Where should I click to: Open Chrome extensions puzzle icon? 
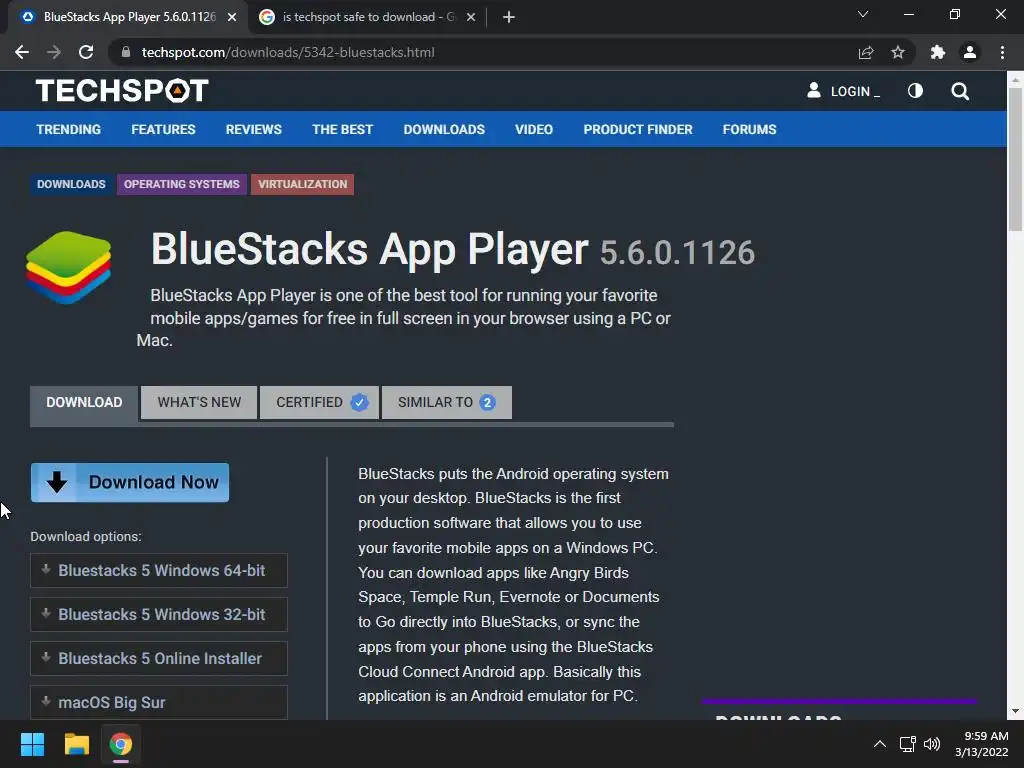(x=938, y=52)
